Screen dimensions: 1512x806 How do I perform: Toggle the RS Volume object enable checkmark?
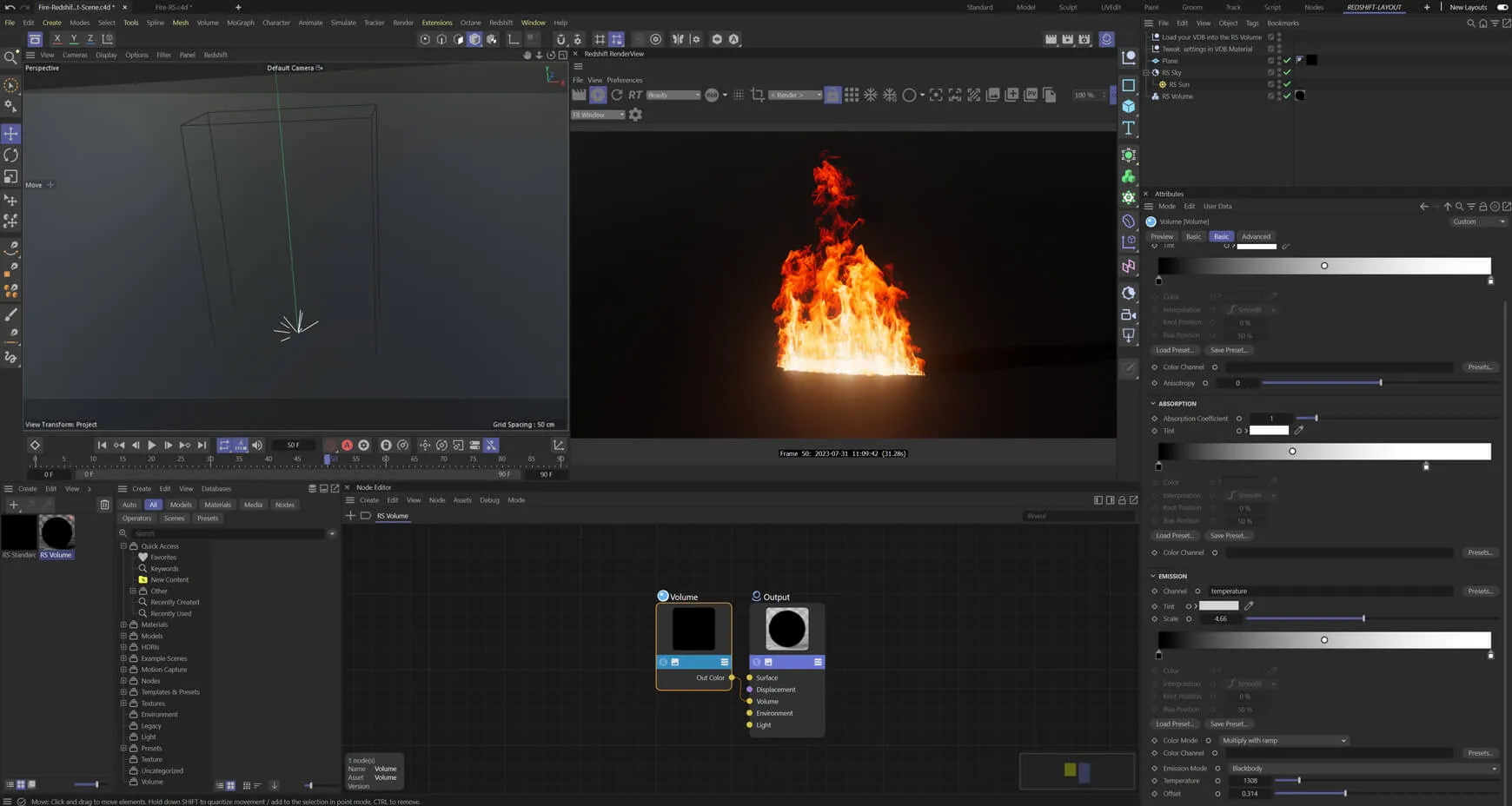(1287, 96)
